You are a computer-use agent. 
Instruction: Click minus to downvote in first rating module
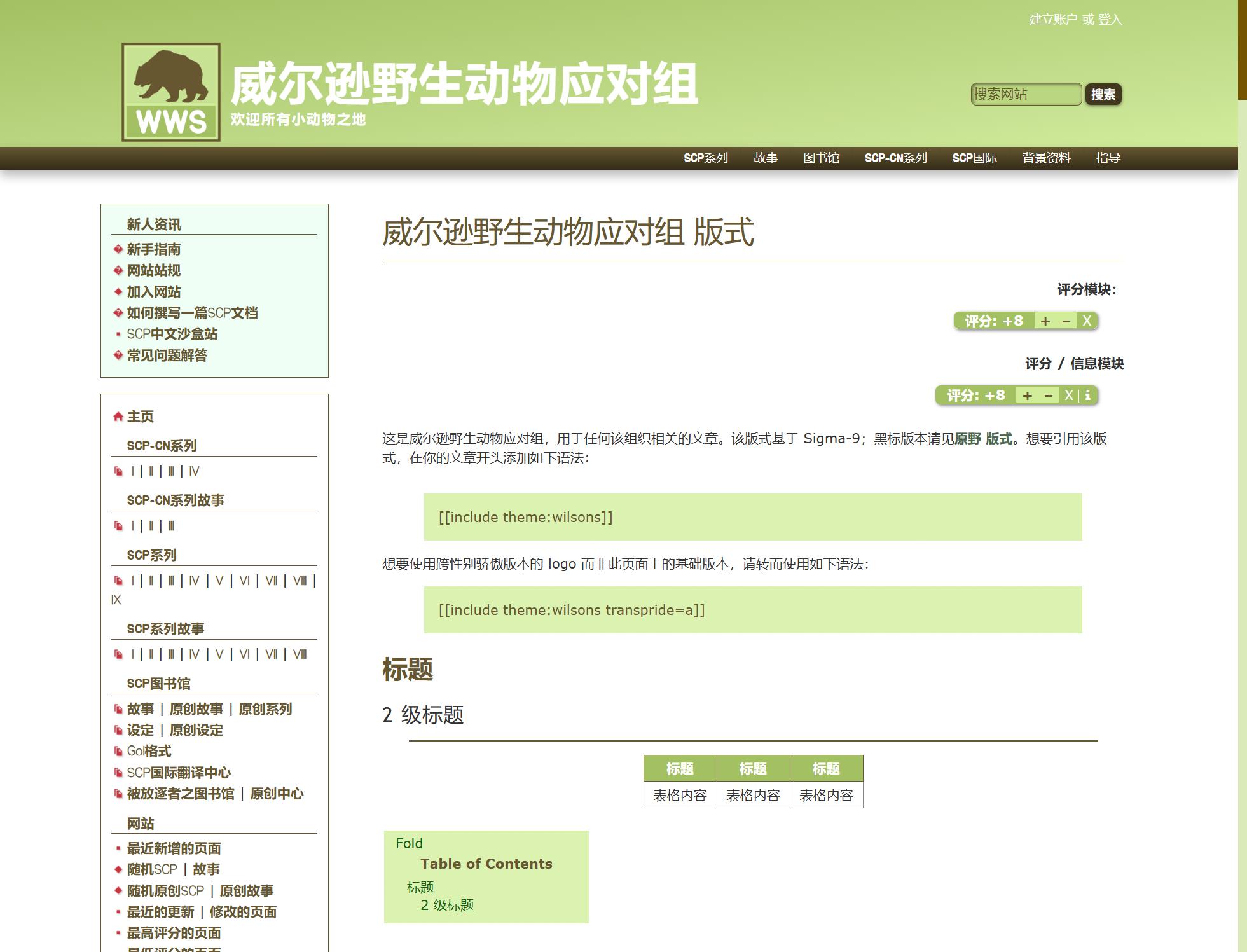pos(1066,321)
